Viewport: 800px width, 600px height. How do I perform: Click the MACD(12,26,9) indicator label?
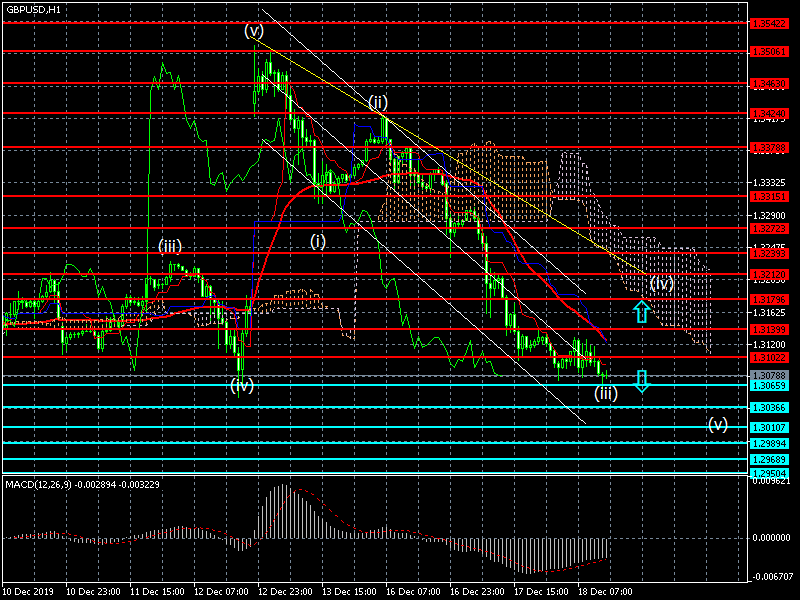click(x=82, y=484)
